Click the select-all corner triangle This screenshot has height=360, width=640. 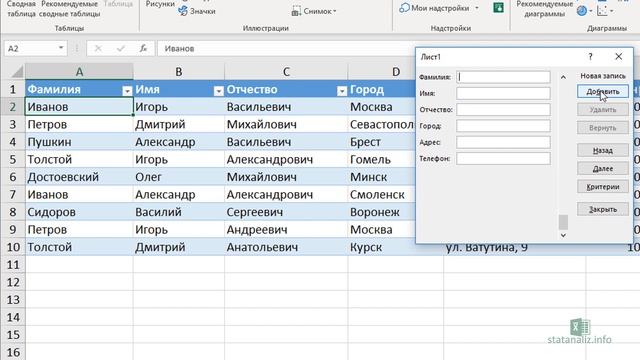16,72
